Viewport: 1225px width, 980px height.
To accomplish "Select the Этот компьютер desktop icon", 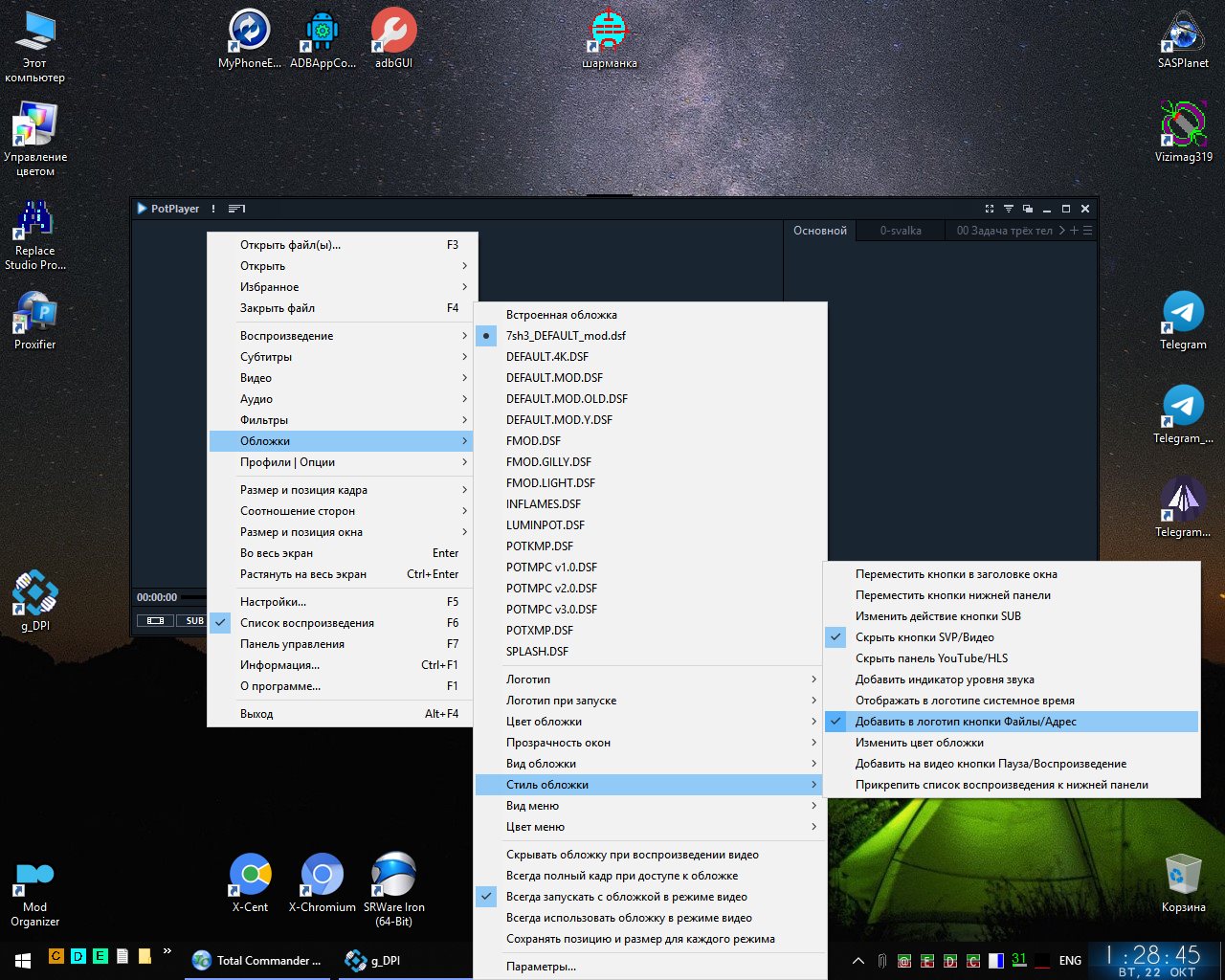I will tap(35, 46).
